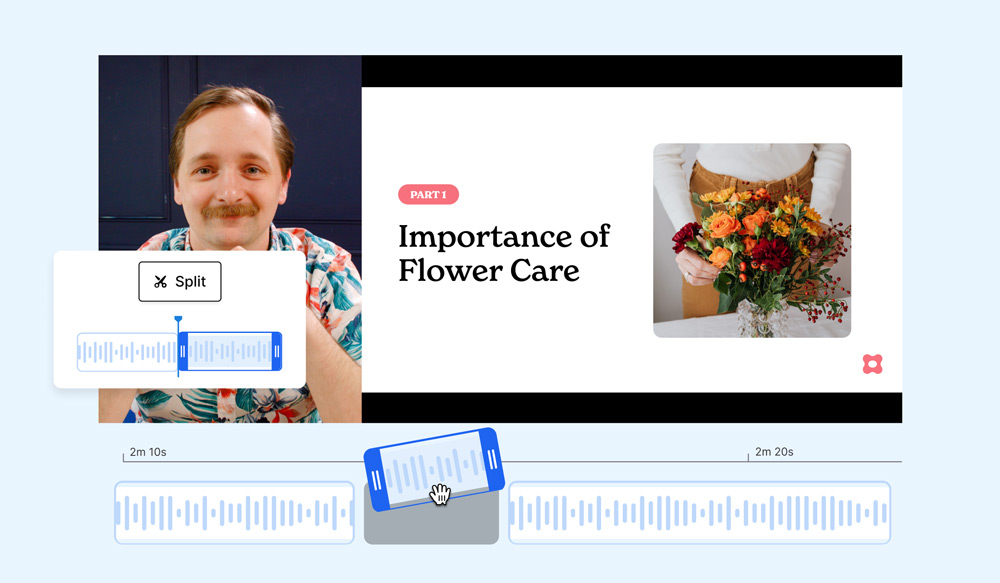Click the 'Importance of Flower Care' slide title

pos(504,253)
